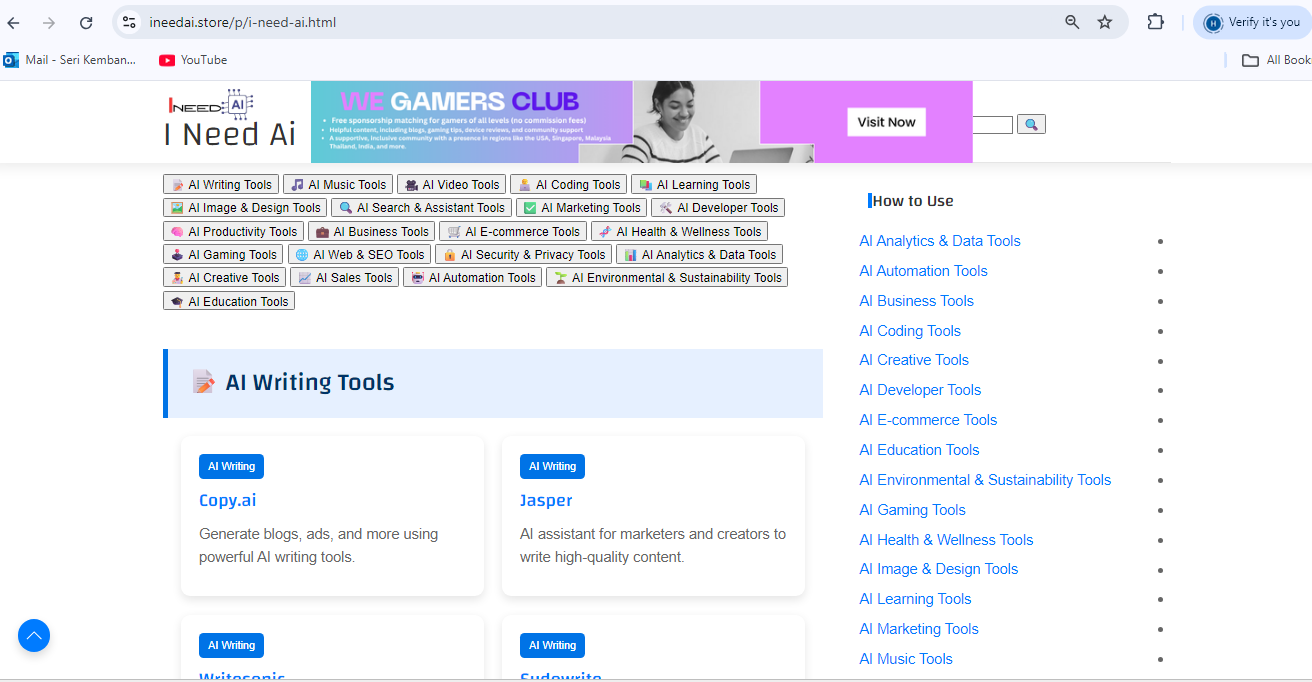Open sidebar link AI Image & Design Tools
Viewport: 1312px width, 682px height.
939,569
